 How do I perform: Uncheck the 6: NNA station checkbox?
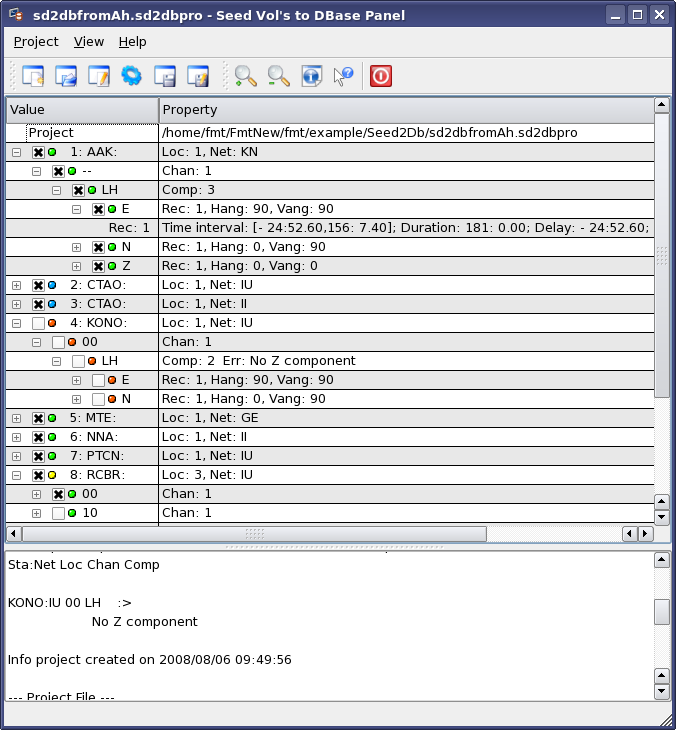point(38,437)
